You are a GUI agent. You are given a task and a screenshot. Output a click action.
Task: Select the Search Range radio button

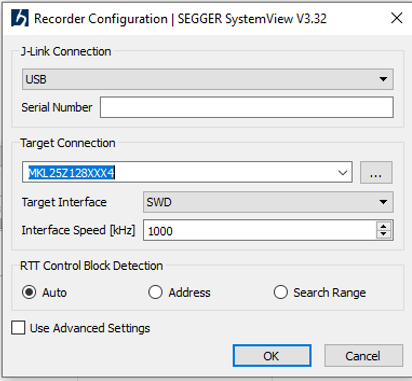click(x=281, y=292)
